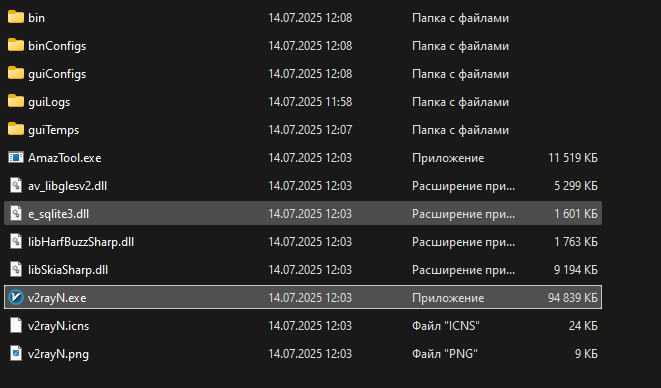Click the v2rayN.exe file name
Screen dimensions: 661x388
[57, 298]
